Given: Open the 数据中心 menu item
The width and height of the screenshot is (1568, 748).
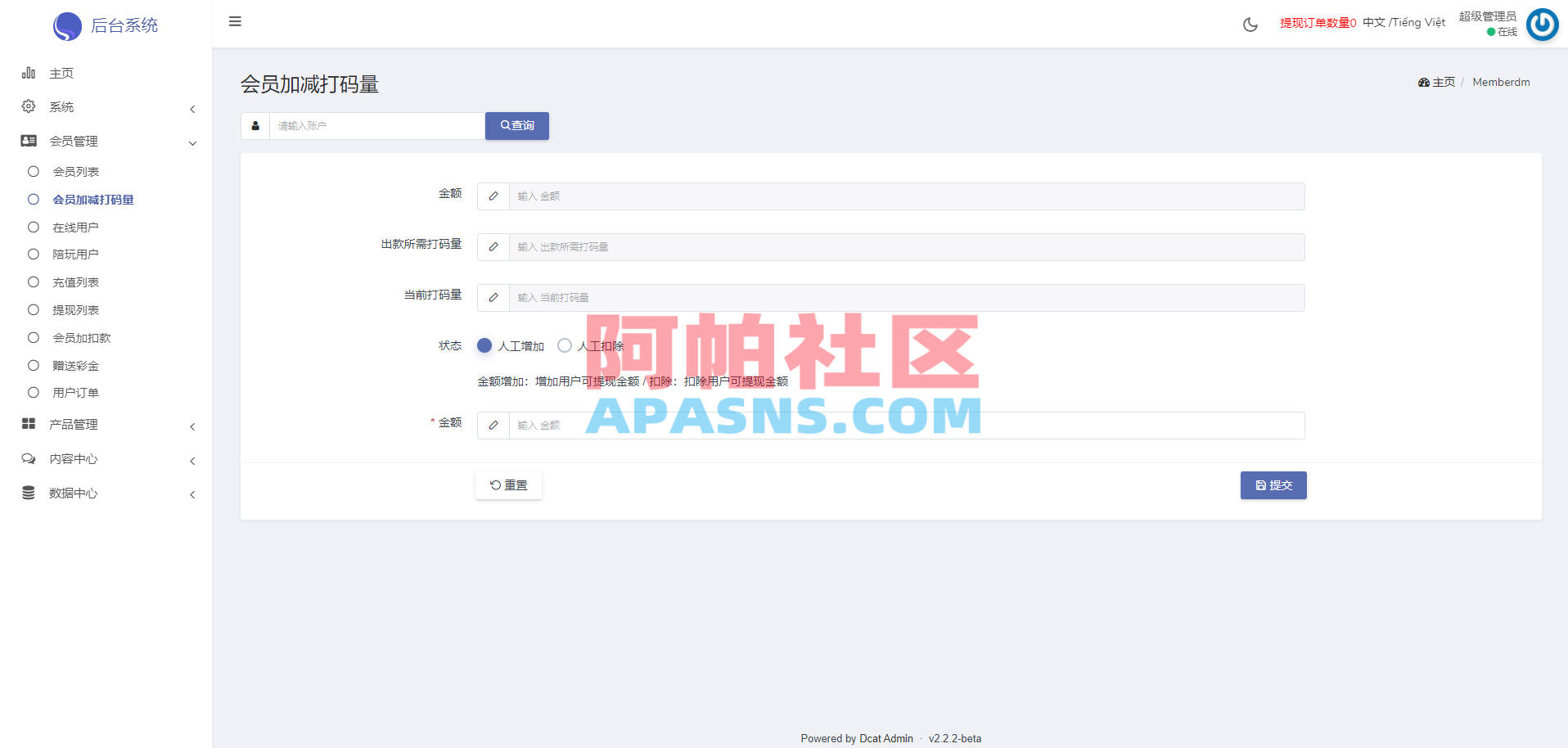Looking at the screenshot, I should click(76, 493).
